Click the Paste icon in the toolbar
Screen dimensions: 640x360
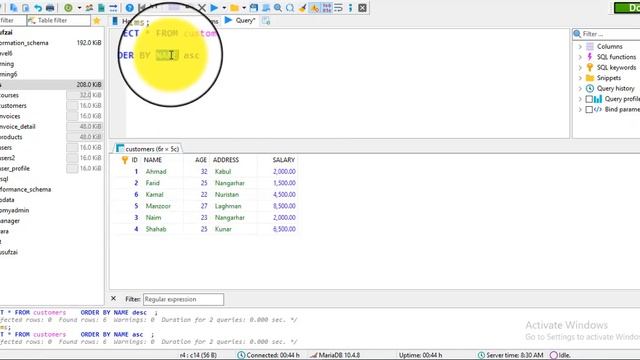click(25, 8)
